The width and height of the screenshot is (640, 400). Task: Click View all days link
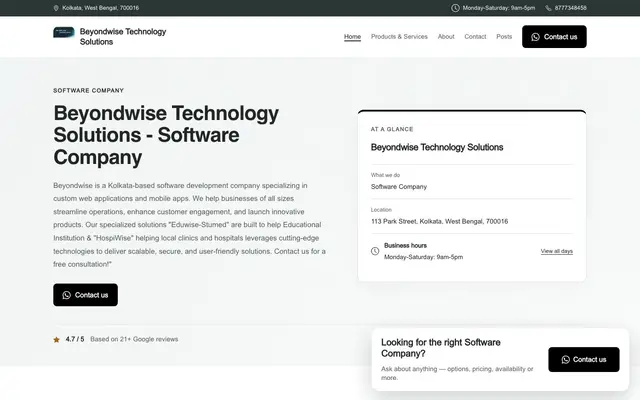tap(557, 251)
